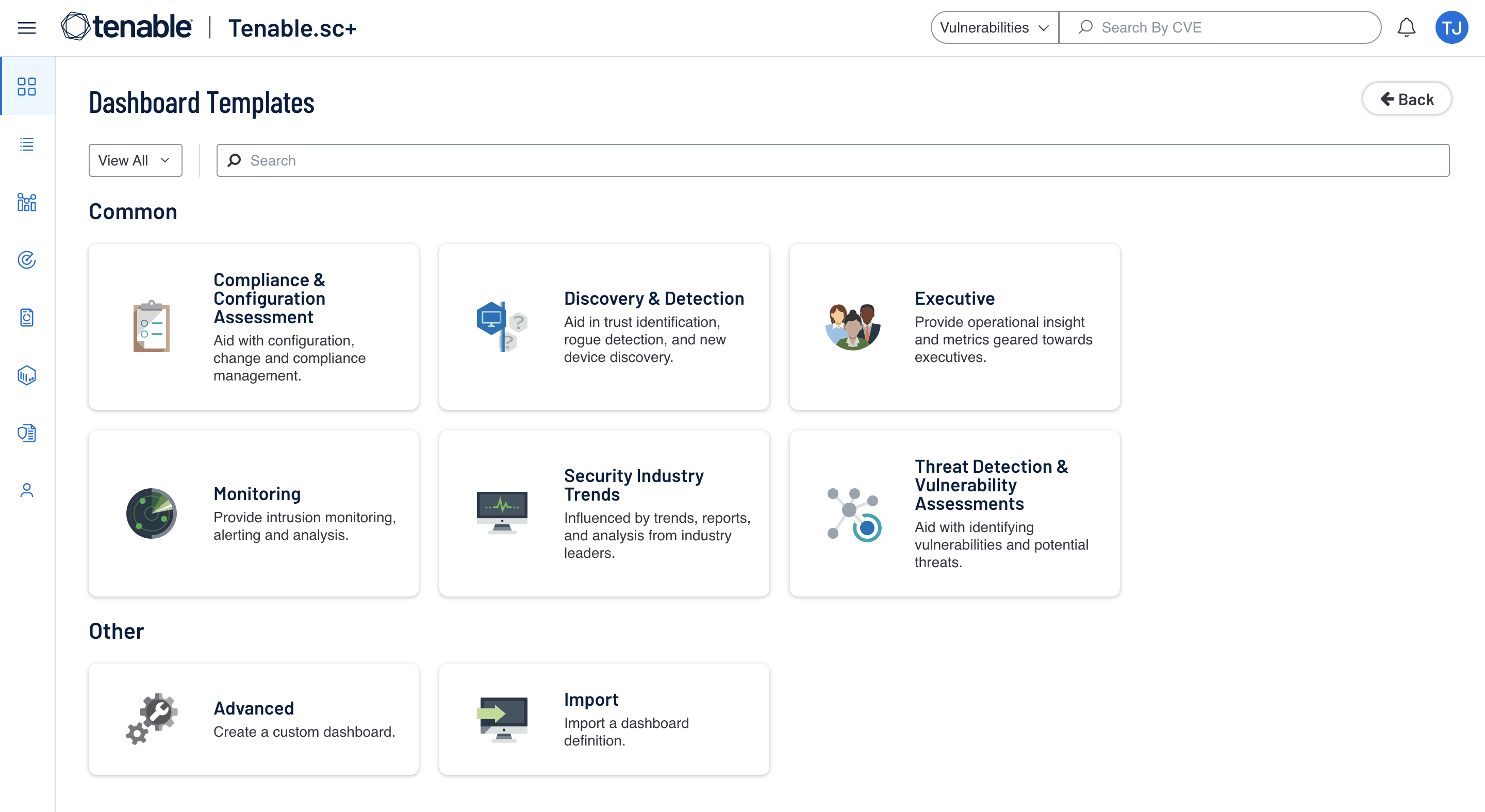Screen dimensions: 1485x812
Task: Open the user person sidebar icon
Action: coord(26,490)
